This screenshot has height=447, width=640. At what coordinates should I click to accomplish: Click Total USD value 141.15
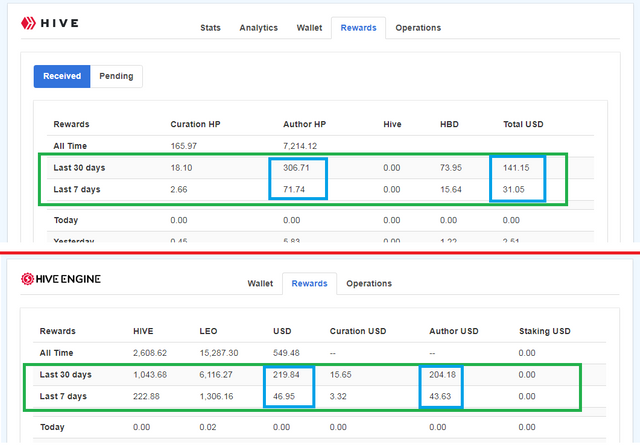(516, 168)
